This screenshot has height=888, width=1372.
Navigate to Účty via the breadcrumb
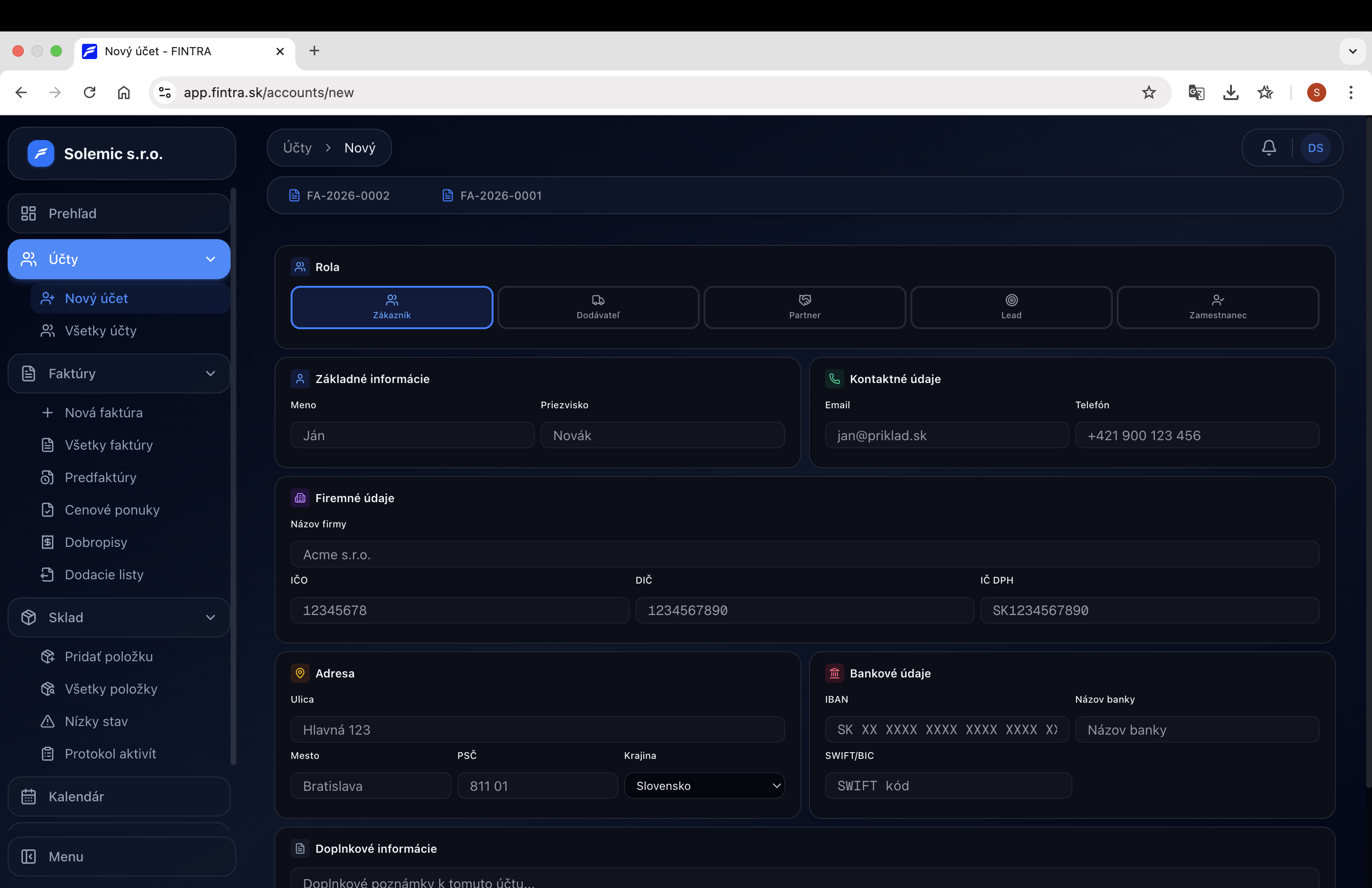coord(296,147)
